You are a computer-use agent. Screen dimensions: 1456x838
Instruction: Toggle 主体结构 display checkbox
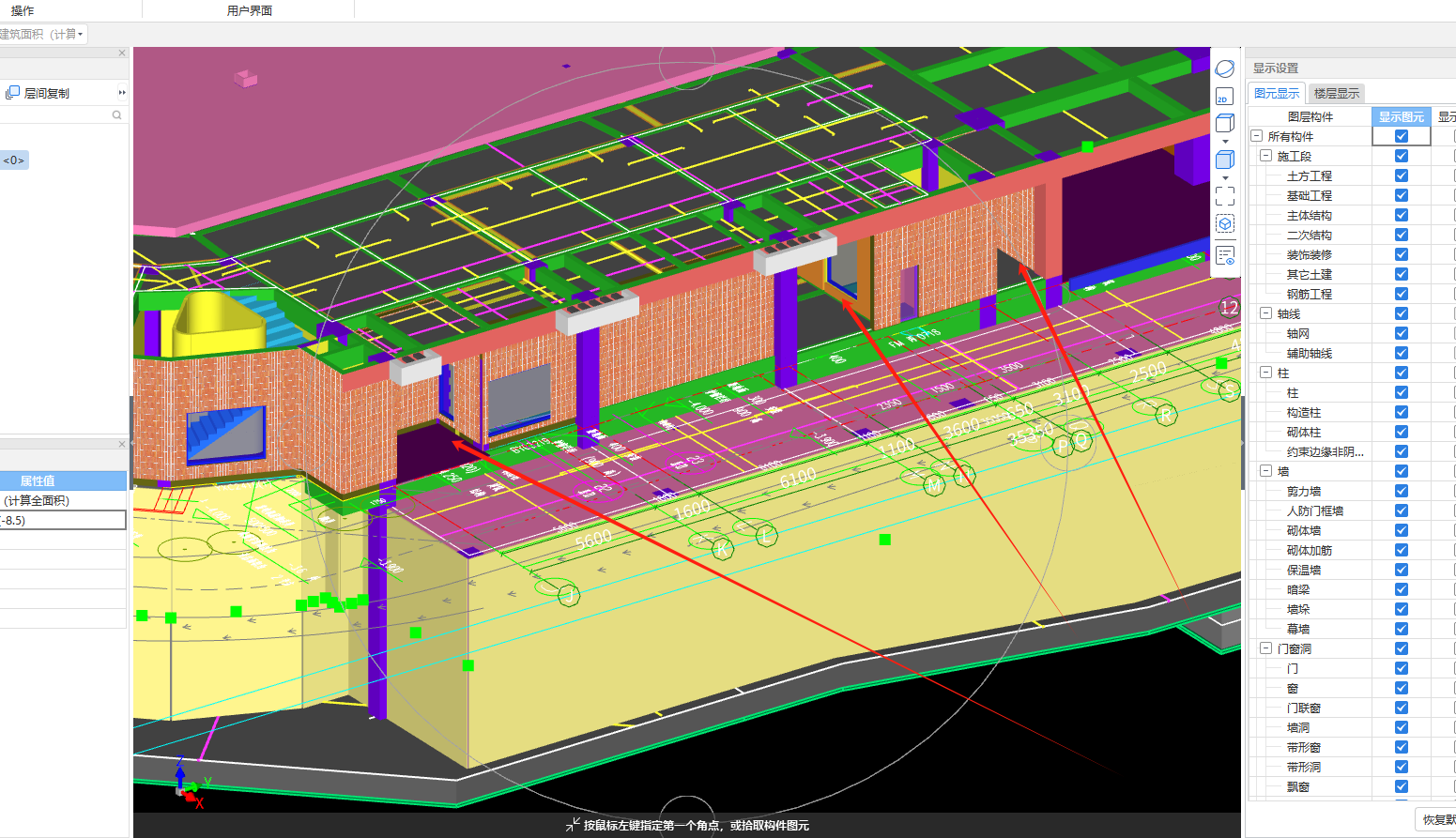coord(1402,215)
